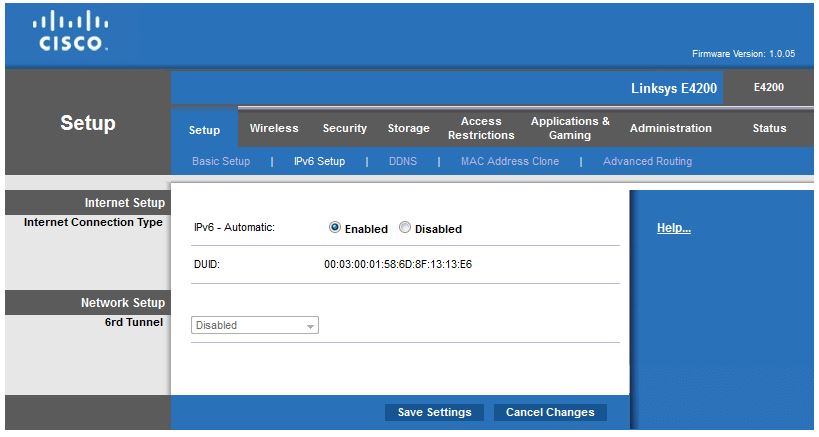
Task: Go to Advanced Routing sub-tab
Action: pyautogui.click(x=648, y=161)
